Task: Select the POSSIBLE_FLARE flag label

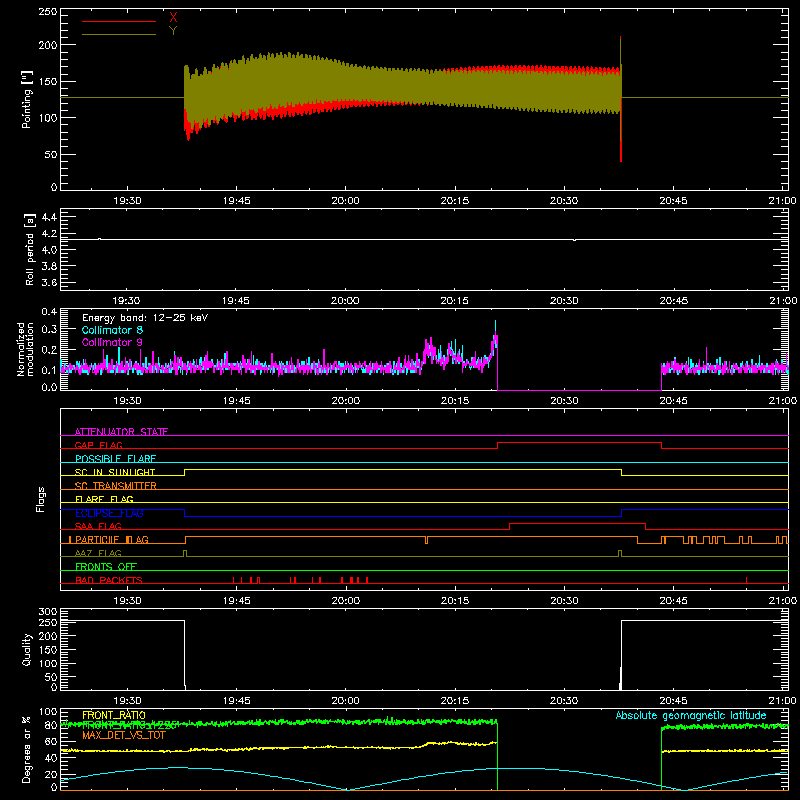Action: pos(115,459)
